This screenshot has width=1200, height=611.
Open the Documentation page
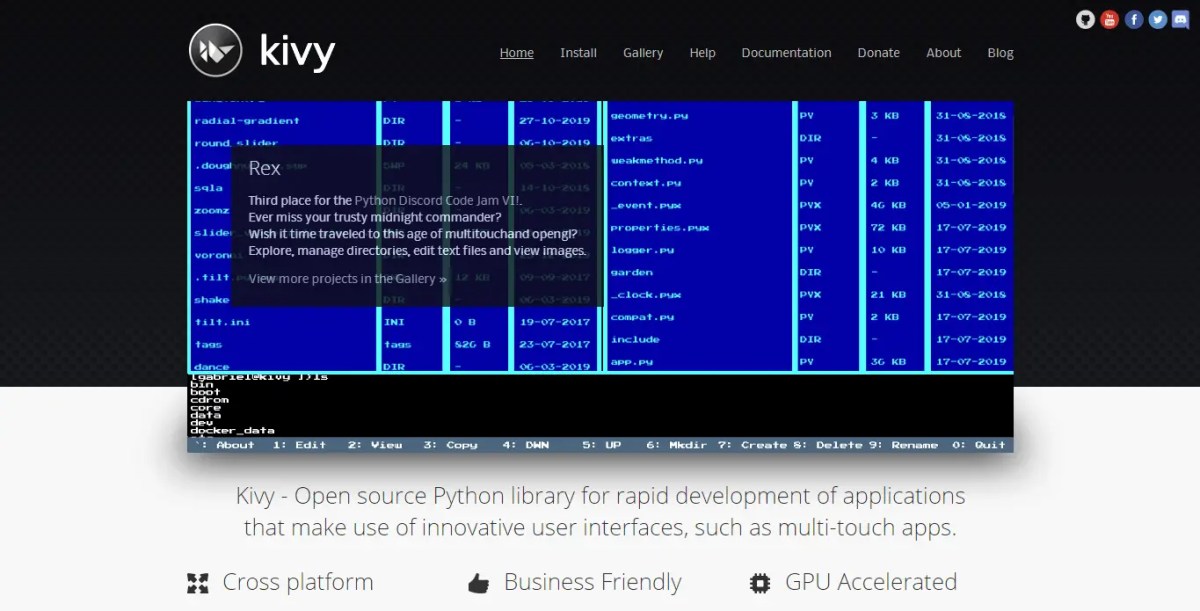[786, 53]
